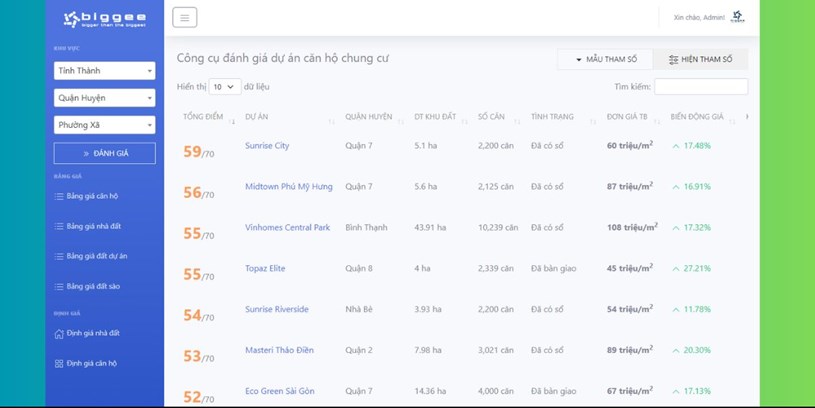Screen dimensions: 815x408
Task: Sort by DT KHU ĐẤT column header
Action: point(435,116)
